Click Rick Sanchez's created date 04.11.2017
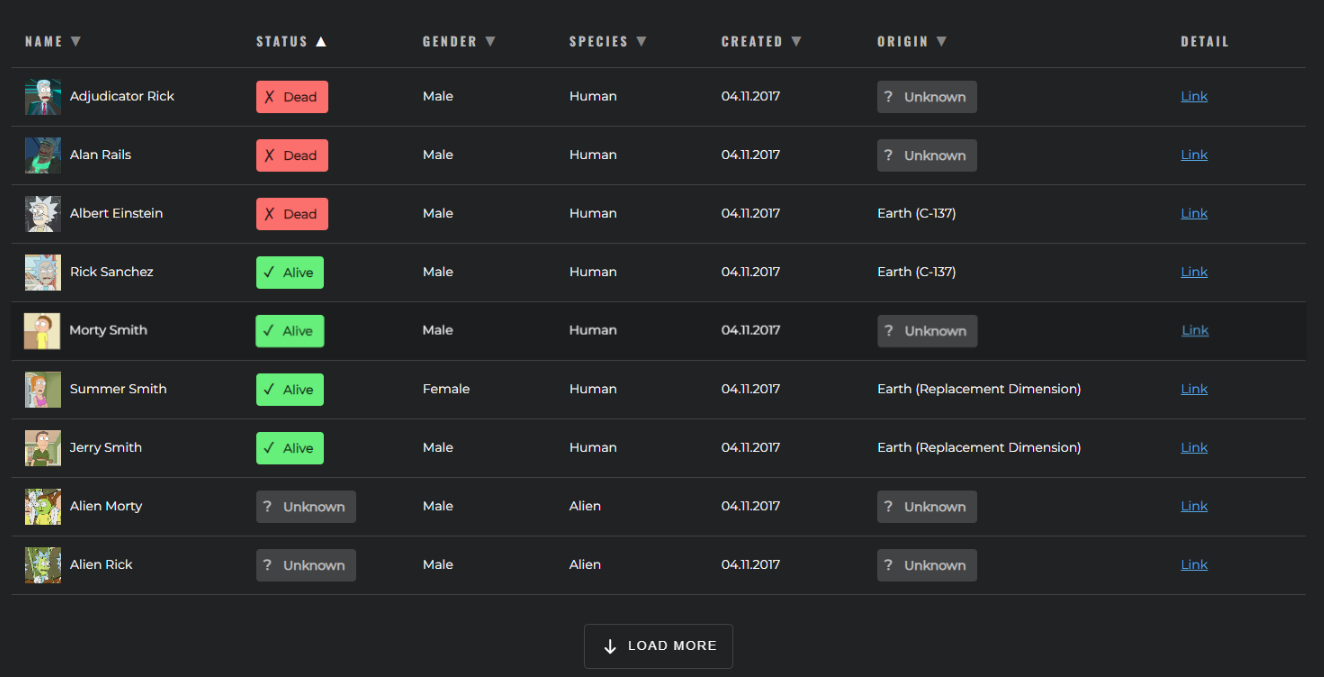Image resolution: width=1324 pixels, height=677 pixels. click(751, 272)
